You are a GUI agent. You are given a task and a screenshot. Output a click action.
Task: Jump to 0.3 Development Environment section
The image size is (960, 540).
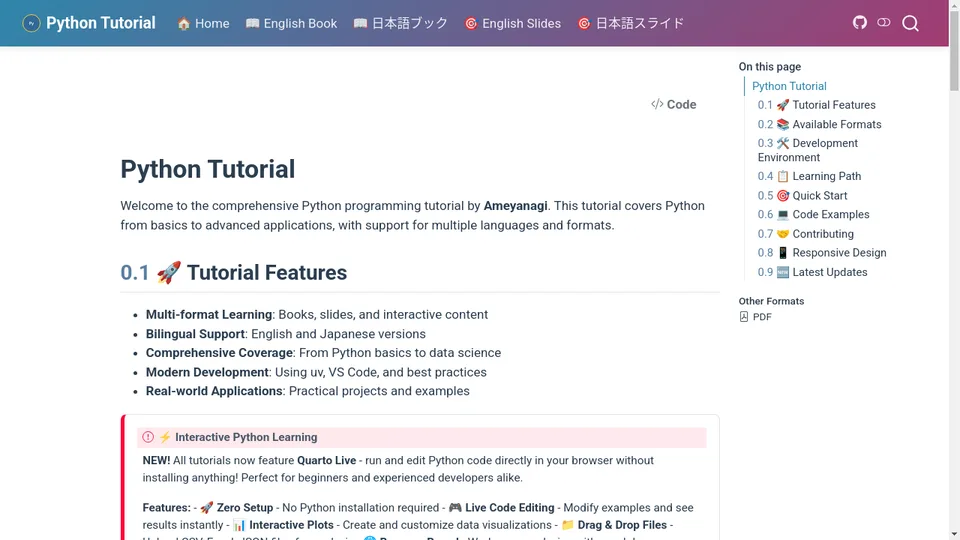point(808,150)
